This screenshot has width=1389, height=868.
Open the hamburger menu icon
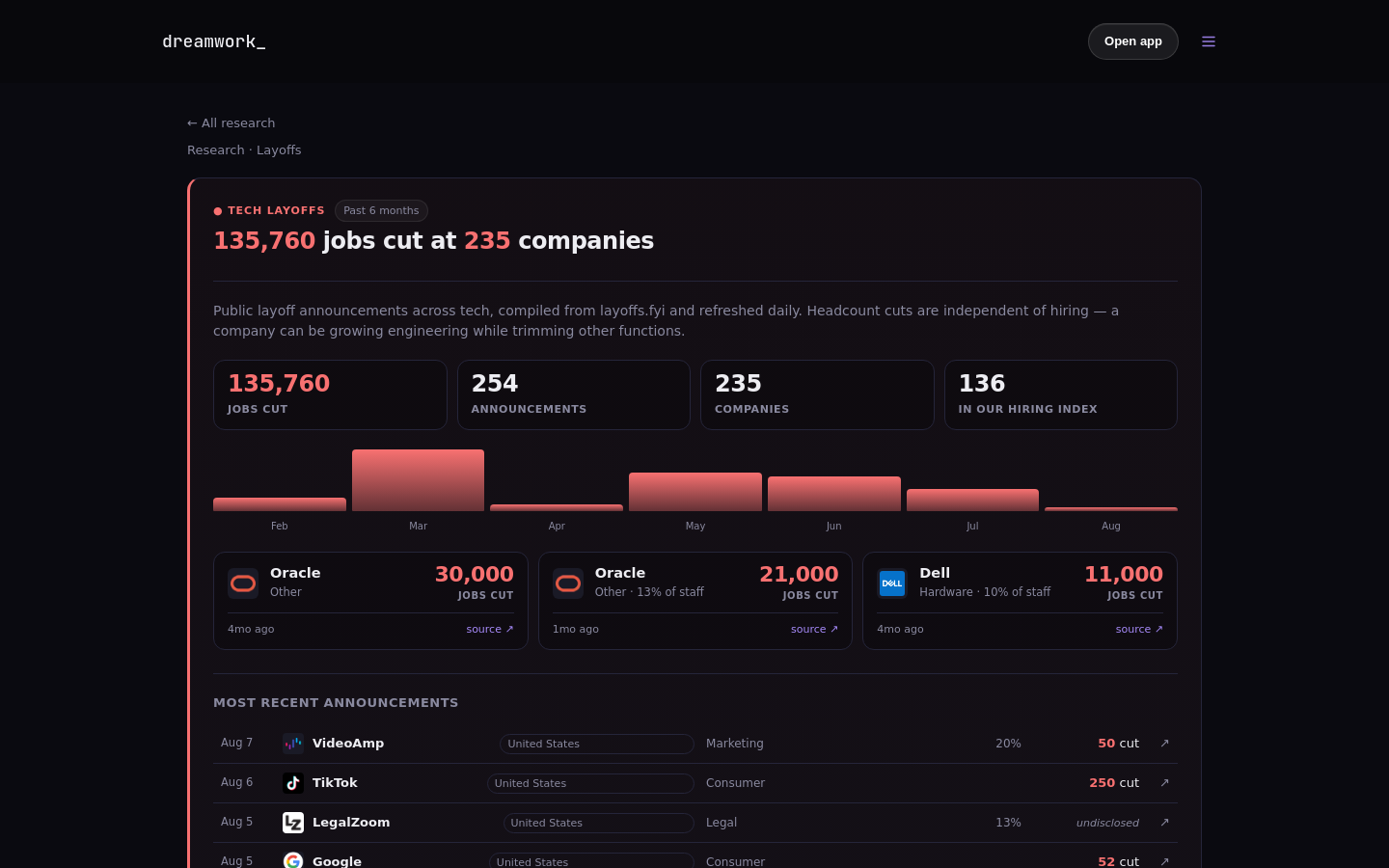click(1209, 41)
